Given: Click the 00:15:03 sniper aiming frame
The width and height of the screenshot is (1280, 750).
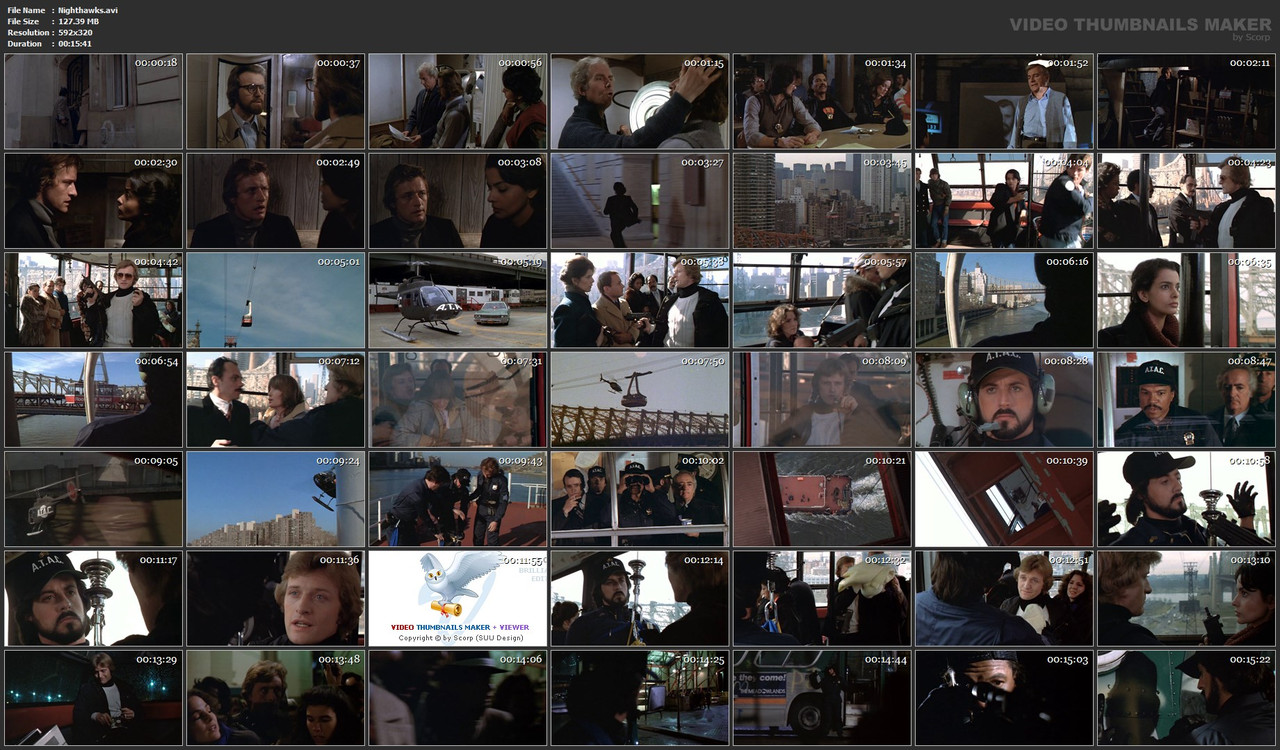Looking at the screenshot, I should [1004, 698].
